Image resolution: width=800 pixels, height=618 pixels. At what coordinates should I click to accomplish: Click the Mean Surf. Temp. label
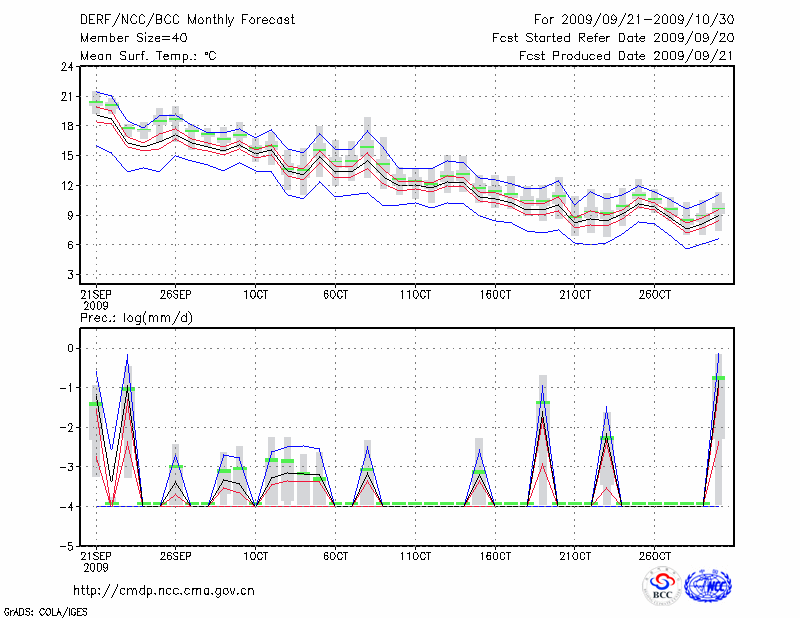coord(148,56)
